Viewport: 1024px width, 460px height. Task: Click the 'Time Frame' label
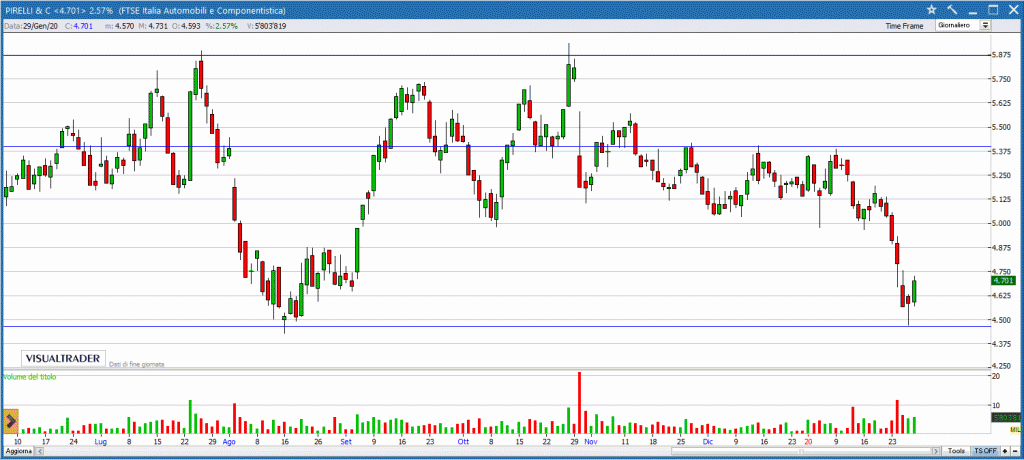(904, 25)
